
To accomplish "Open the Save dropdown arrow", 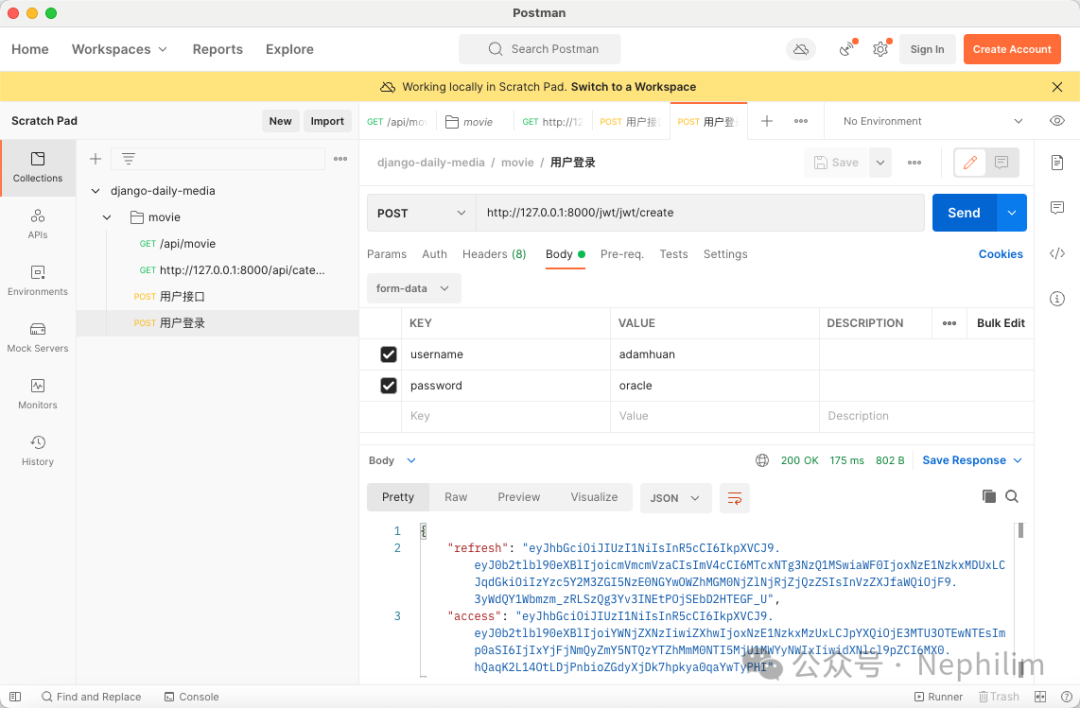I will 880,163.
